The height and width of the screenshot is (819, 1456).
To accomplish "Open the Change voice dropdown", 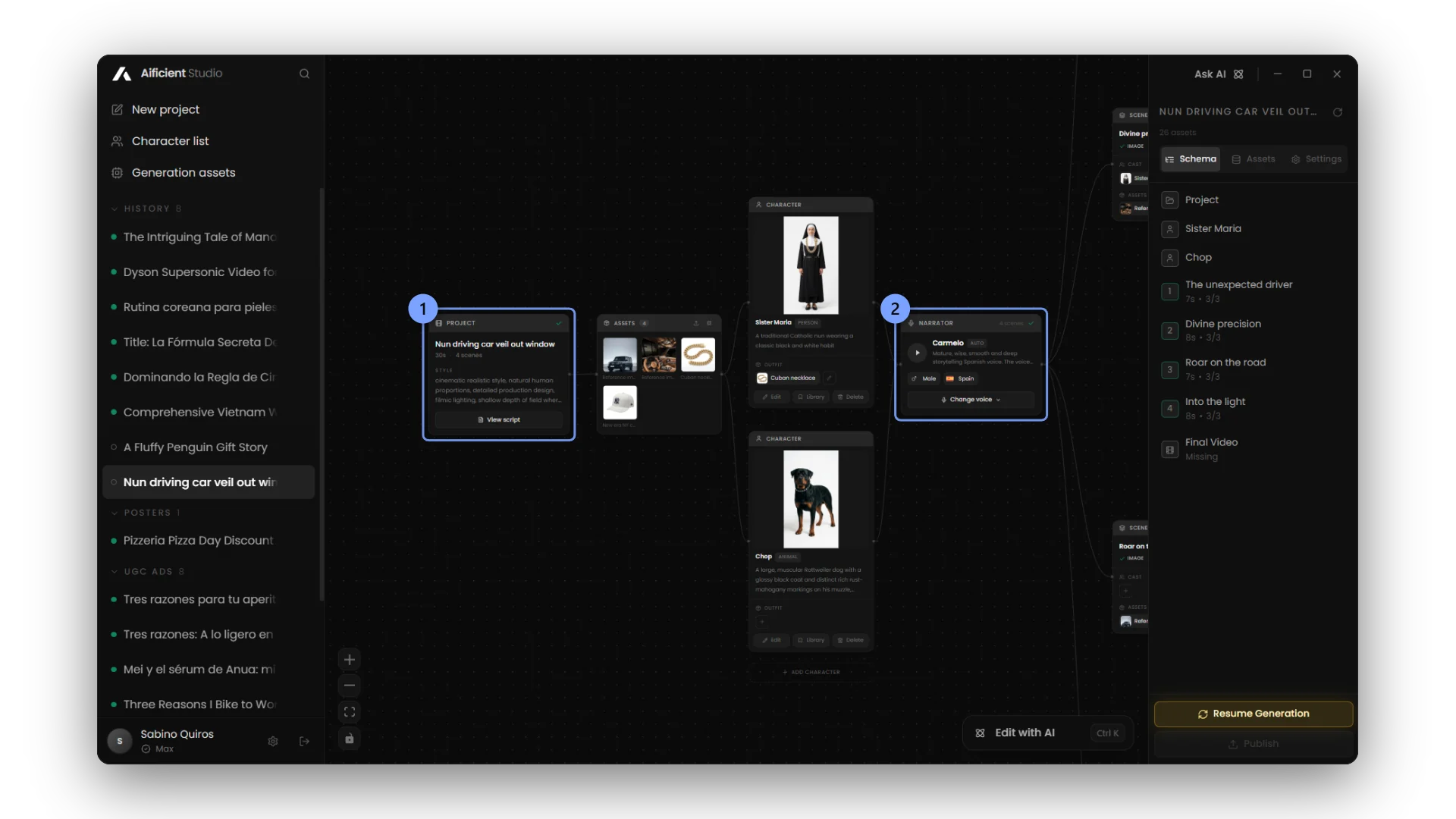I will (971, 400).
